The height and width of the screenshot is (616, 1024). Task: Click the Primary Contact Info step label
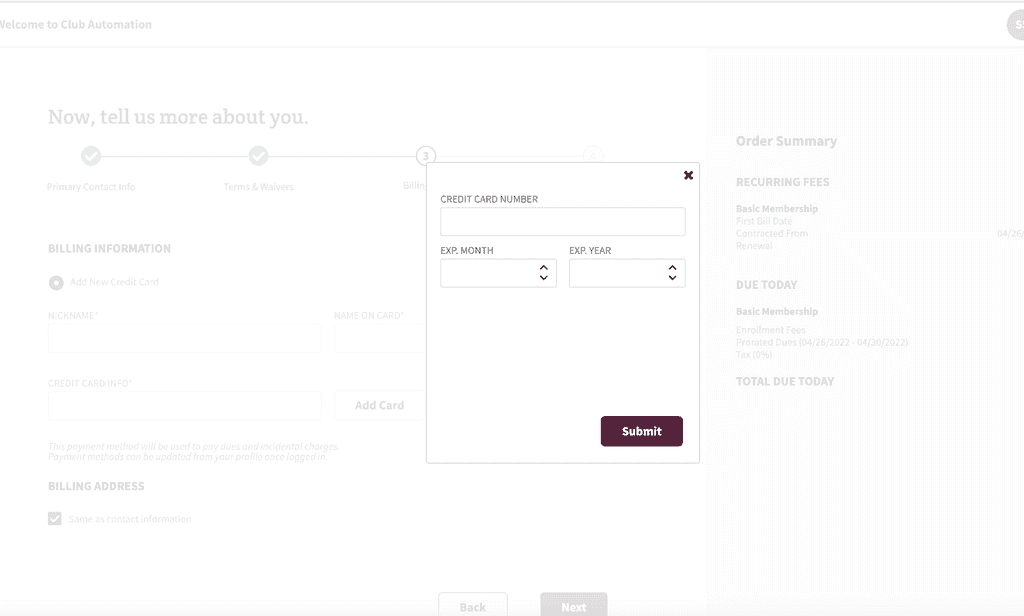click(x=91, y=187)
